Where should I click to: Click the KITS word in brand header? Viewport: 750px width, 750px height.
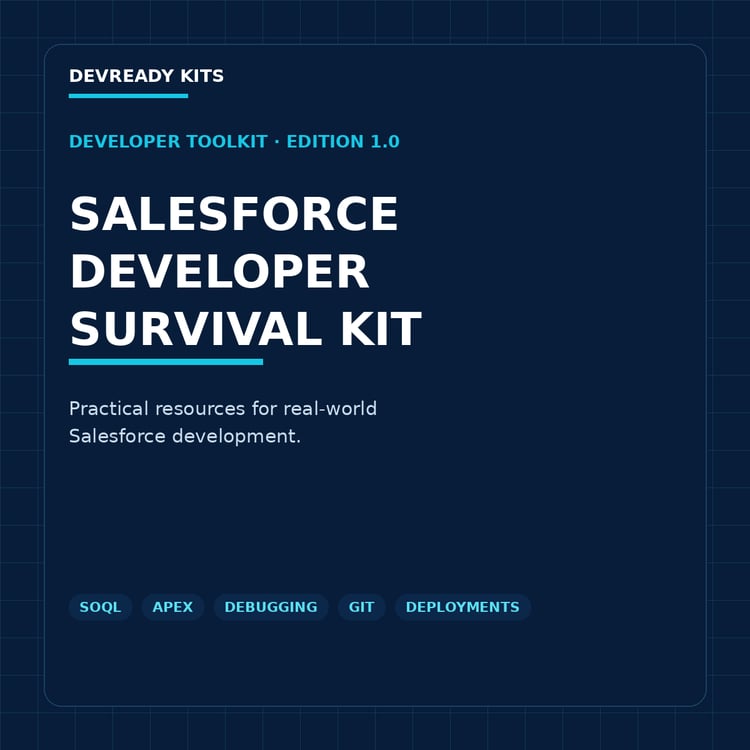click(x=202, y=76)
